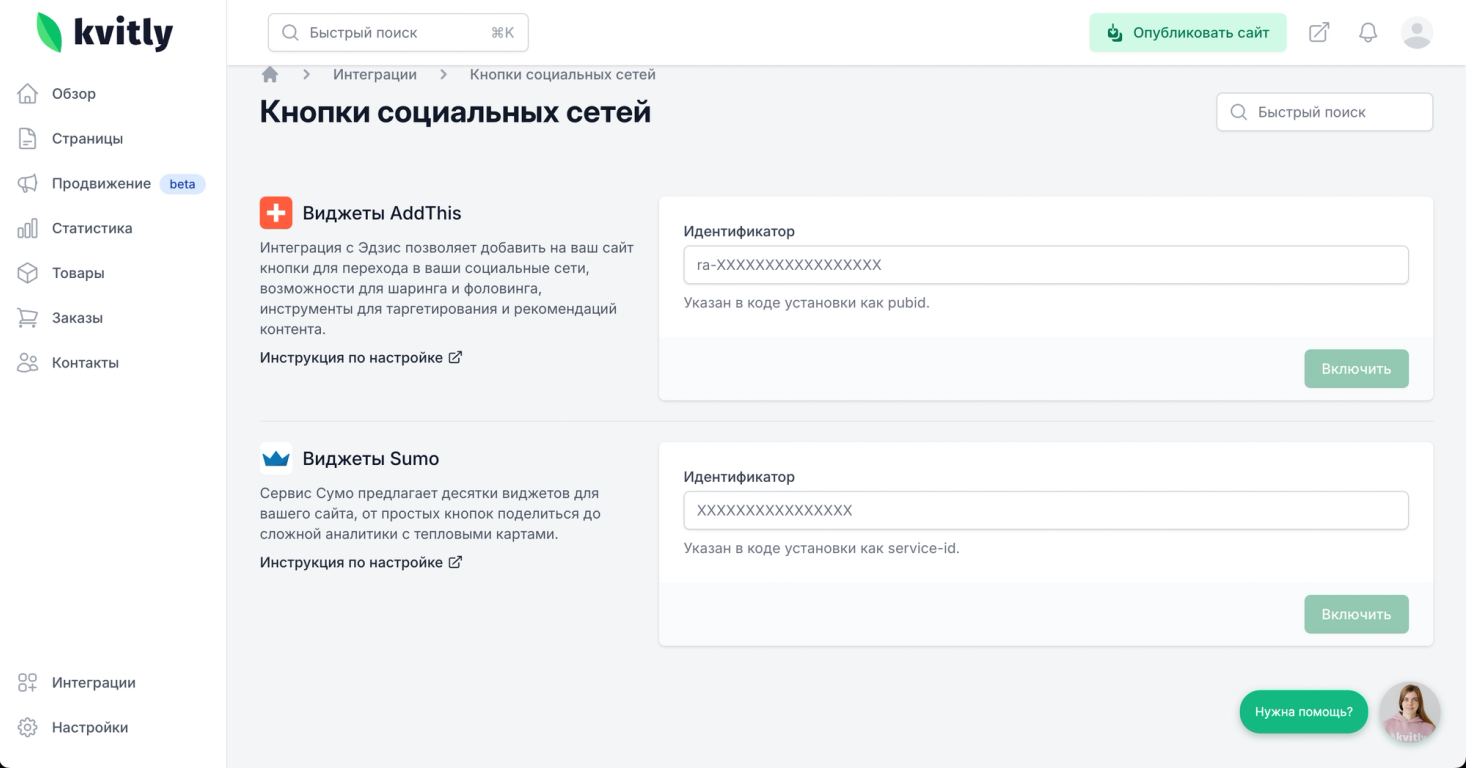Viewport: 1466px width, 768px height.
Task: Focus Sumo Идентификатор input field
Action: point(1046,510)
